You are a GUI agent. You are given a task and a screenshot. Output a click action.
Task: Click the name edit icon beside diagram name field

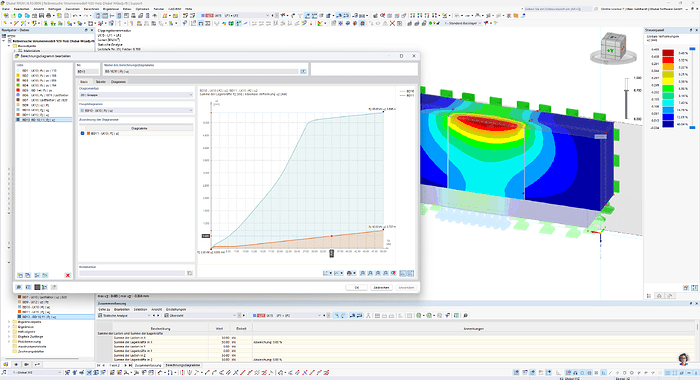(x=303, y=71)
